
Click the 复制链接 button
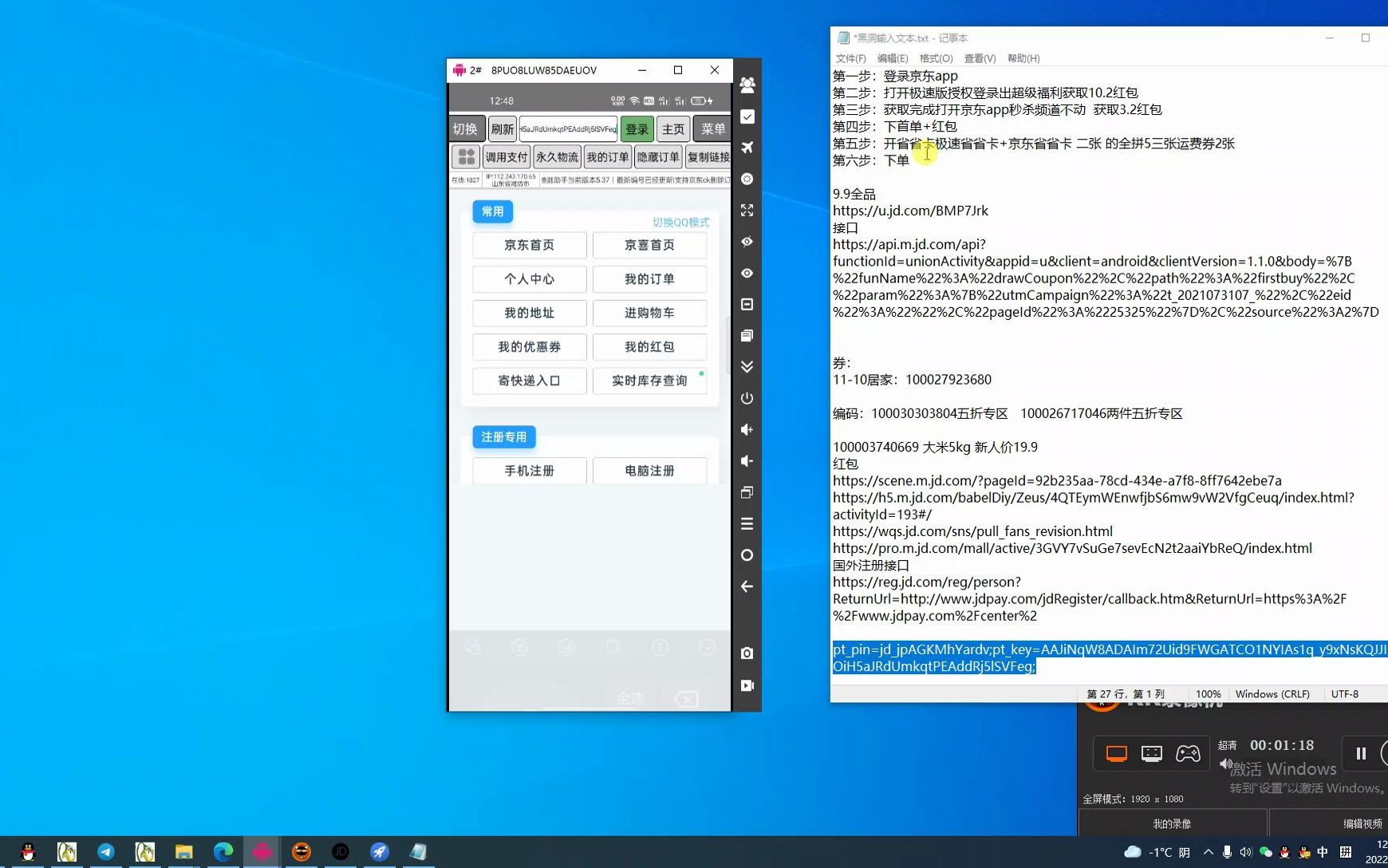708,157
